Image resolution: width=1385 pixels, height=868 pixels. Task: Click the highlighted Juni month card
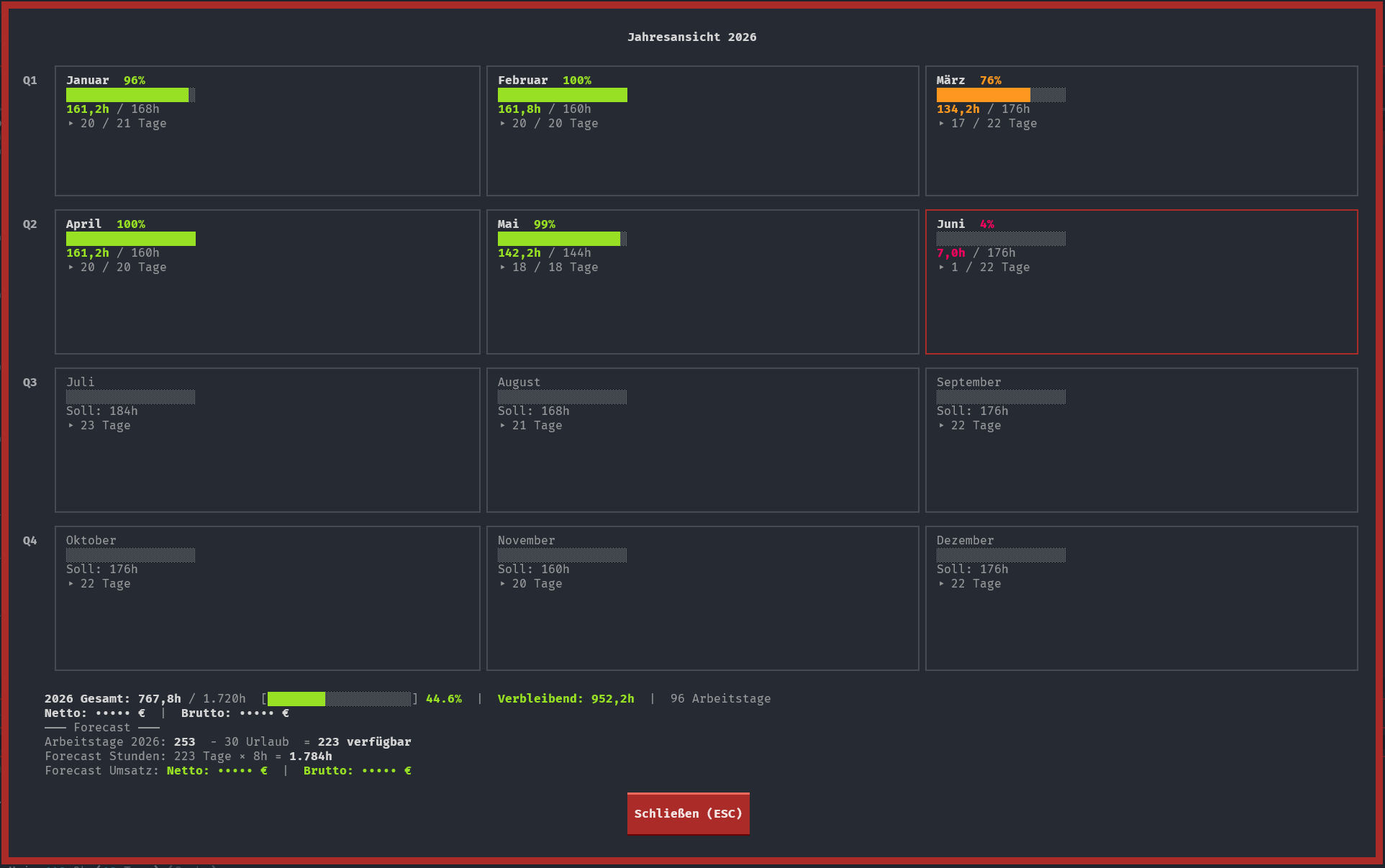(x=1142, y=282)
